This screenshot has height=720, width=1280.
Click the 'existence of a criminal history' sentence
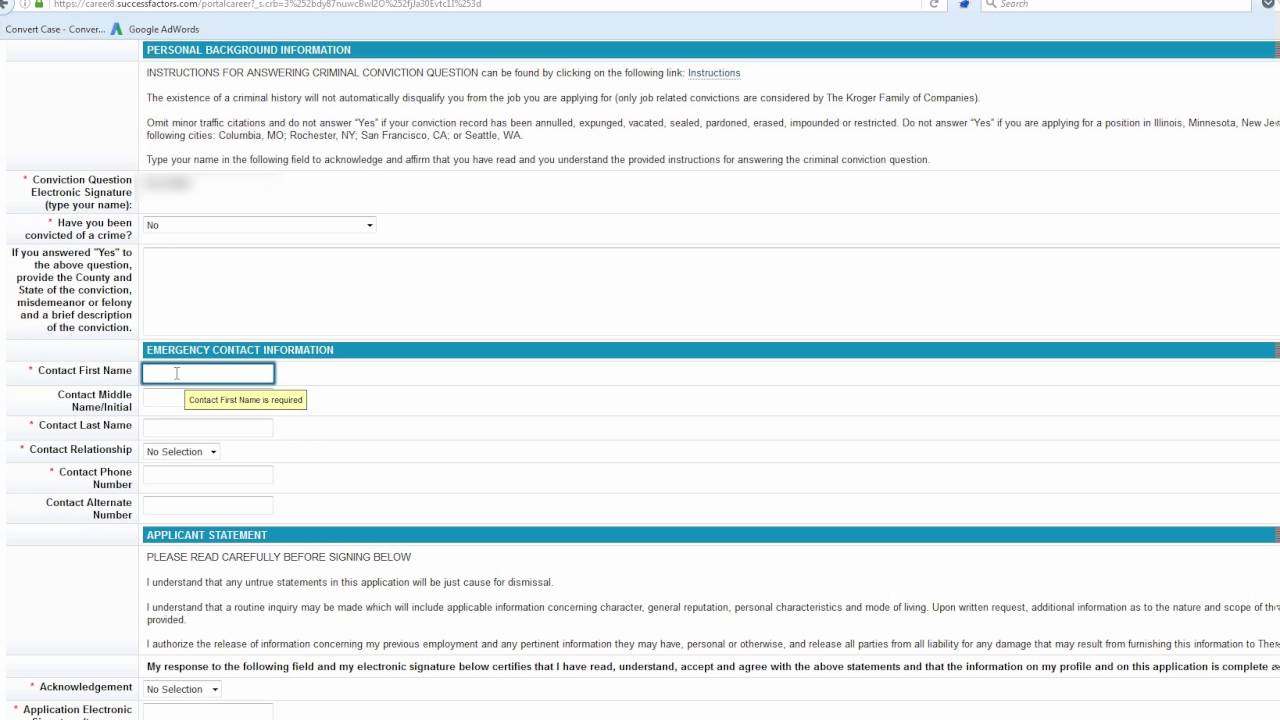pyautogui.click(x=563, y=98)
